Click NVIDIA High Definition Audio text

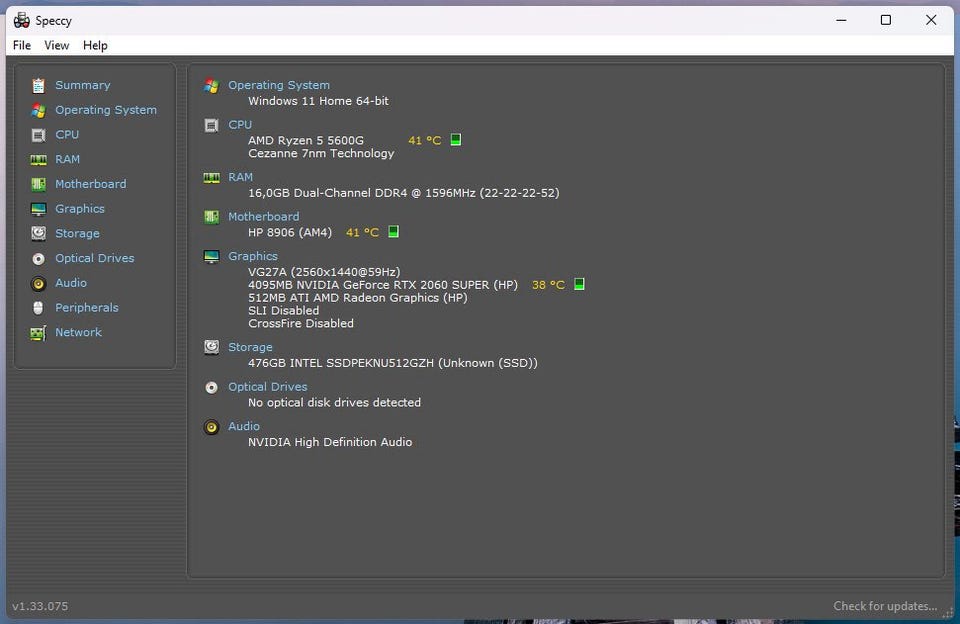pyautogui.click(x=330, y=442)
